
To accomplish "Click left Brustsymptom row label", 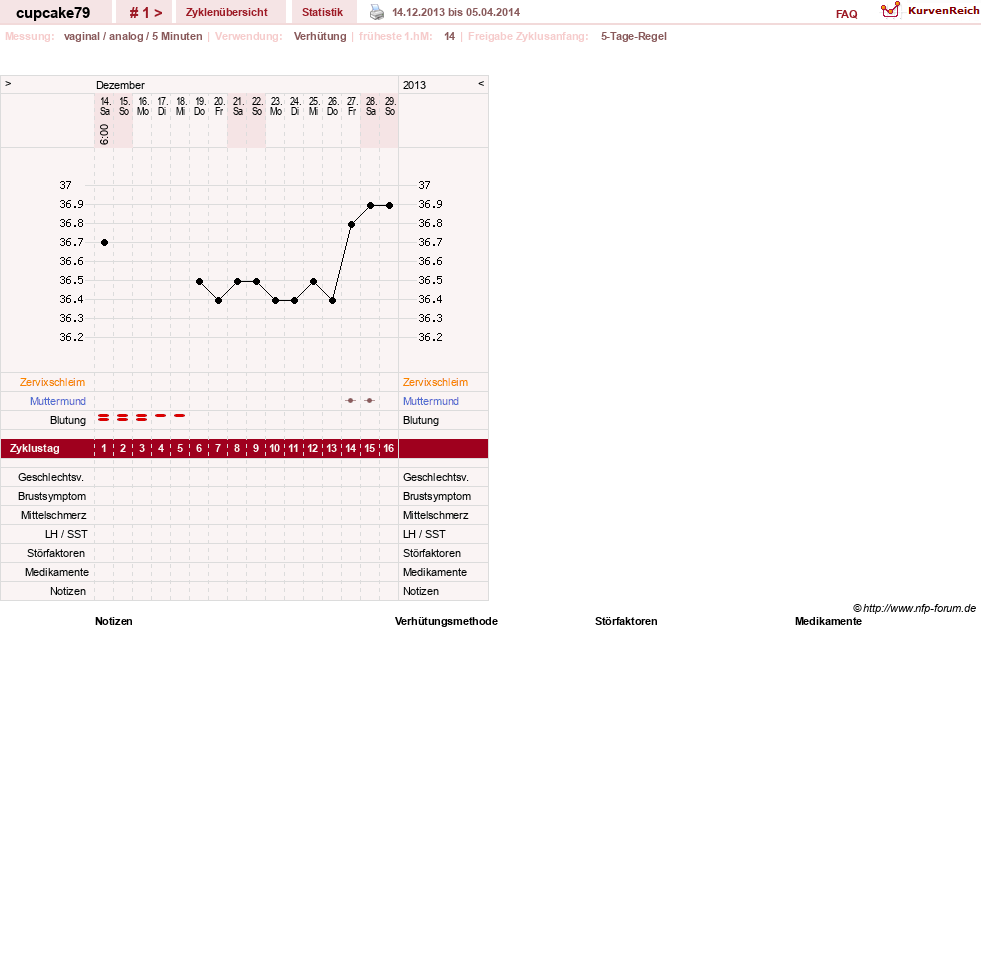I will pyautogui.click(x=52, y=496).
